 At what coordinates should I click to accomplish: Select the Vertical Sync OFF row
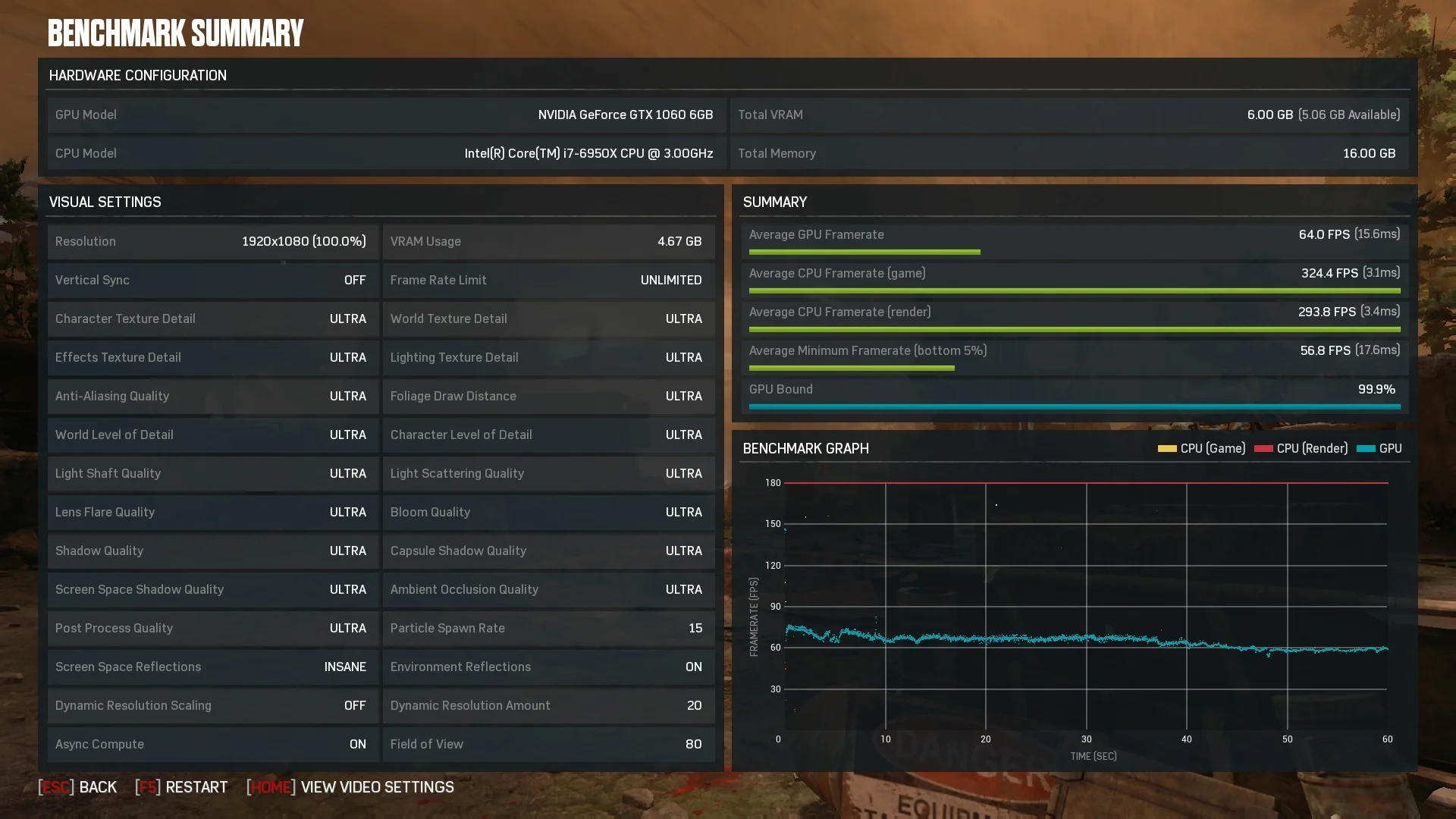pyautogui.click(x=213, y=280)
